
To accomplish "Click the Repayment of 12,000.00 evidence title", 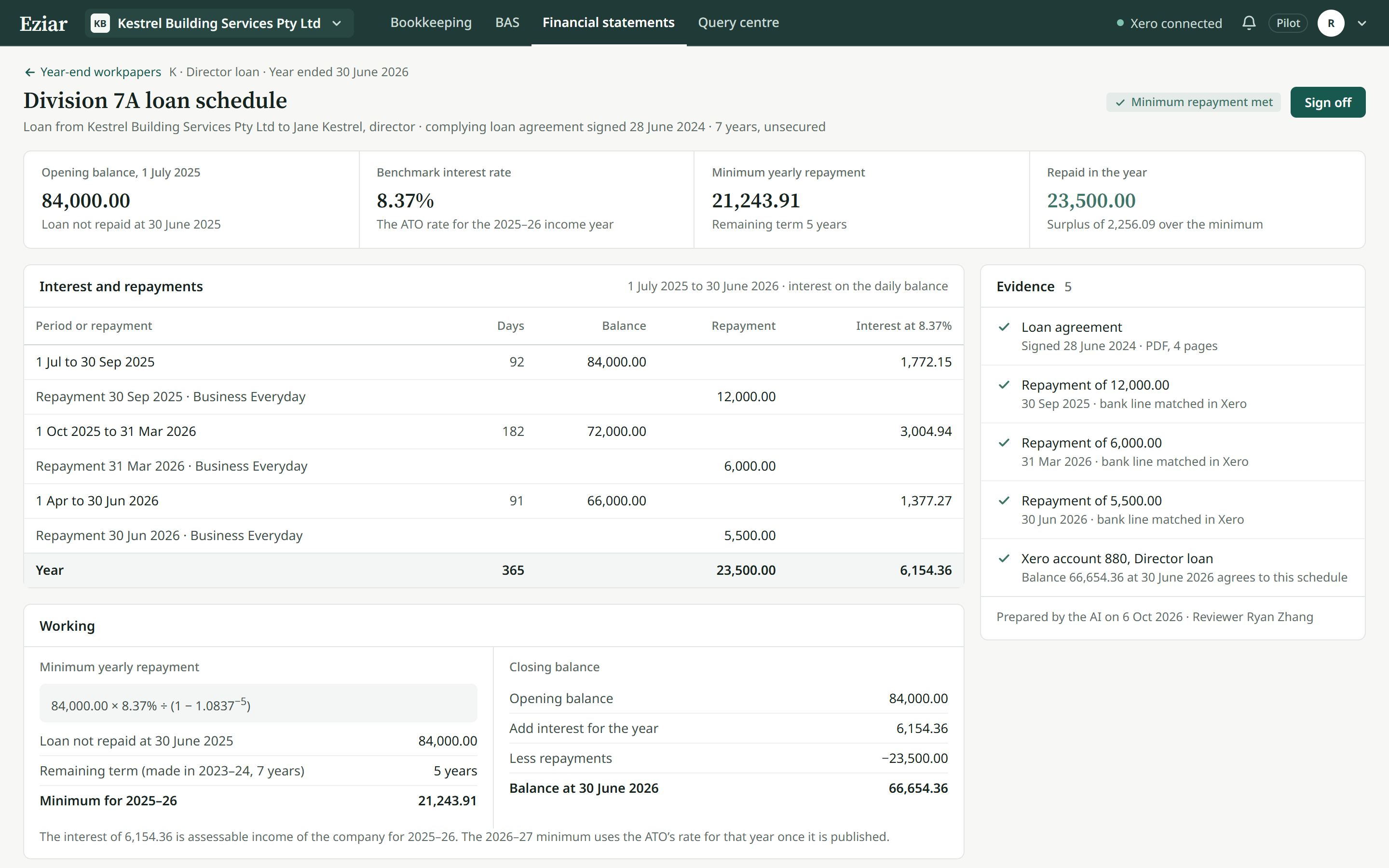I will pos(1095,385).
